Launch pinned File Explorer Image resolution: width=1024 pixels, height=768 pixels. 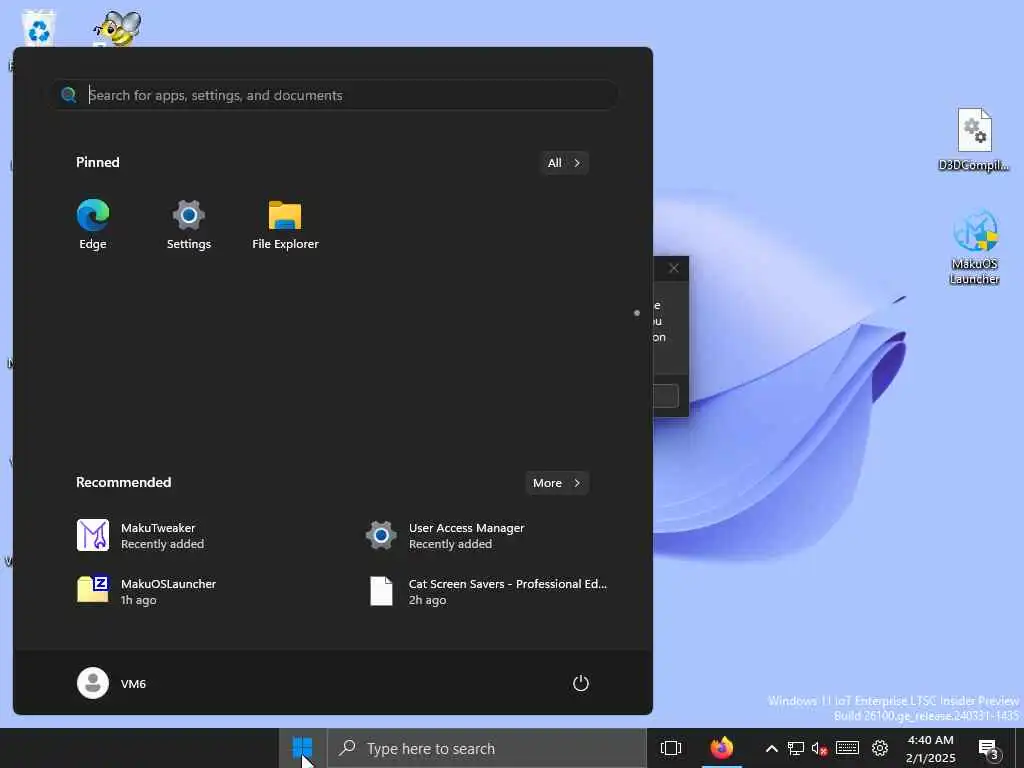[x=285, y=224]
